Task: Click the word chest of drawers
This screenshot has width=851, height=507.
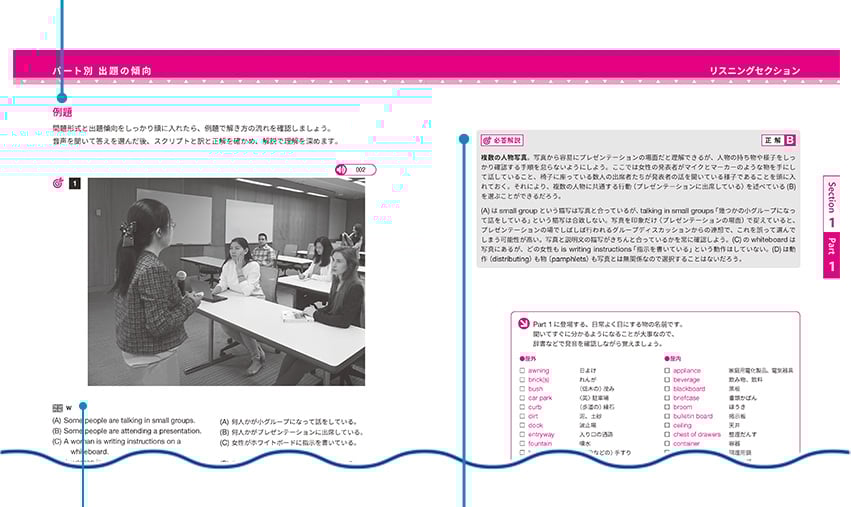Action: coord(697,434)
